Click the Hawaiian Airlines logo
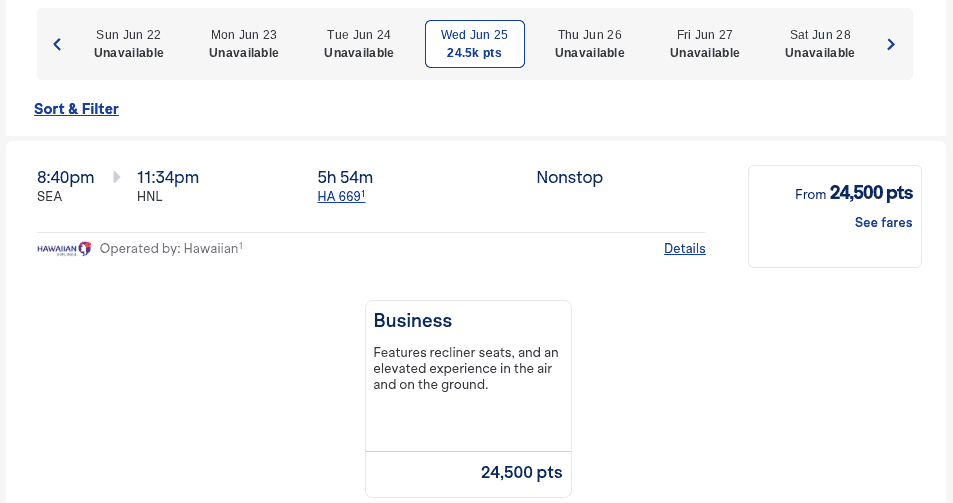Viewport: 953px width, 503px height. 64,248
